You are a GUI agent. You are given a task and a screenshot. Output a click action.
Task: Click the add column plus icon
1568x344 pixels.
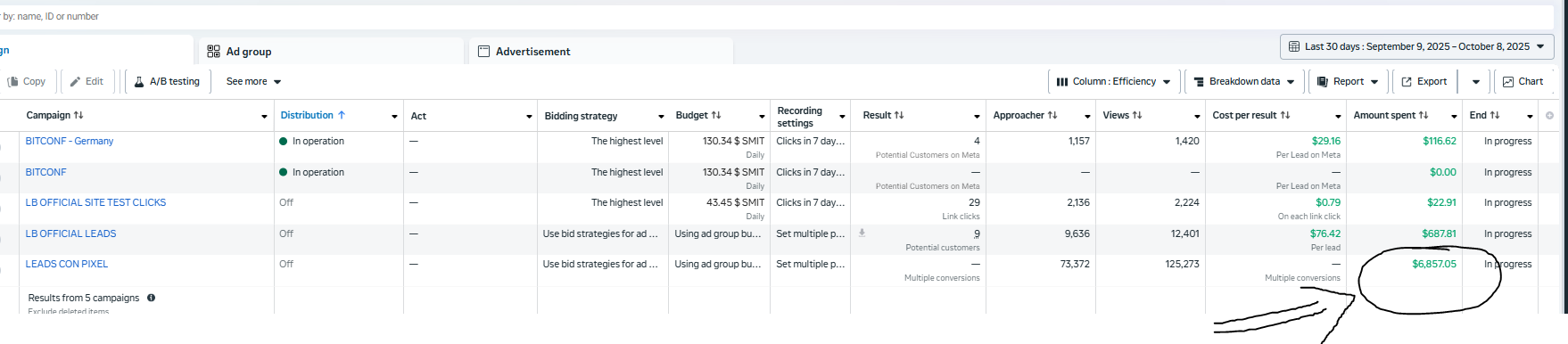[x=1549, y=116]
